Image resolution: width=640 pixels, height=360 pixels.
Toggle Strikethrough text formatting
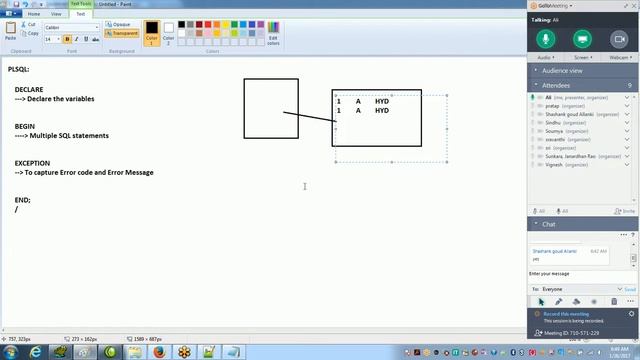96,39
